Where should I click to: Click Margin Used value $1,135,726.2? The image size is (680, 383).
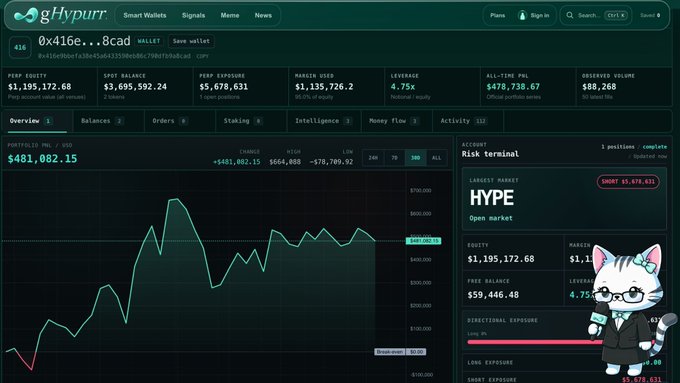[324, 87]
